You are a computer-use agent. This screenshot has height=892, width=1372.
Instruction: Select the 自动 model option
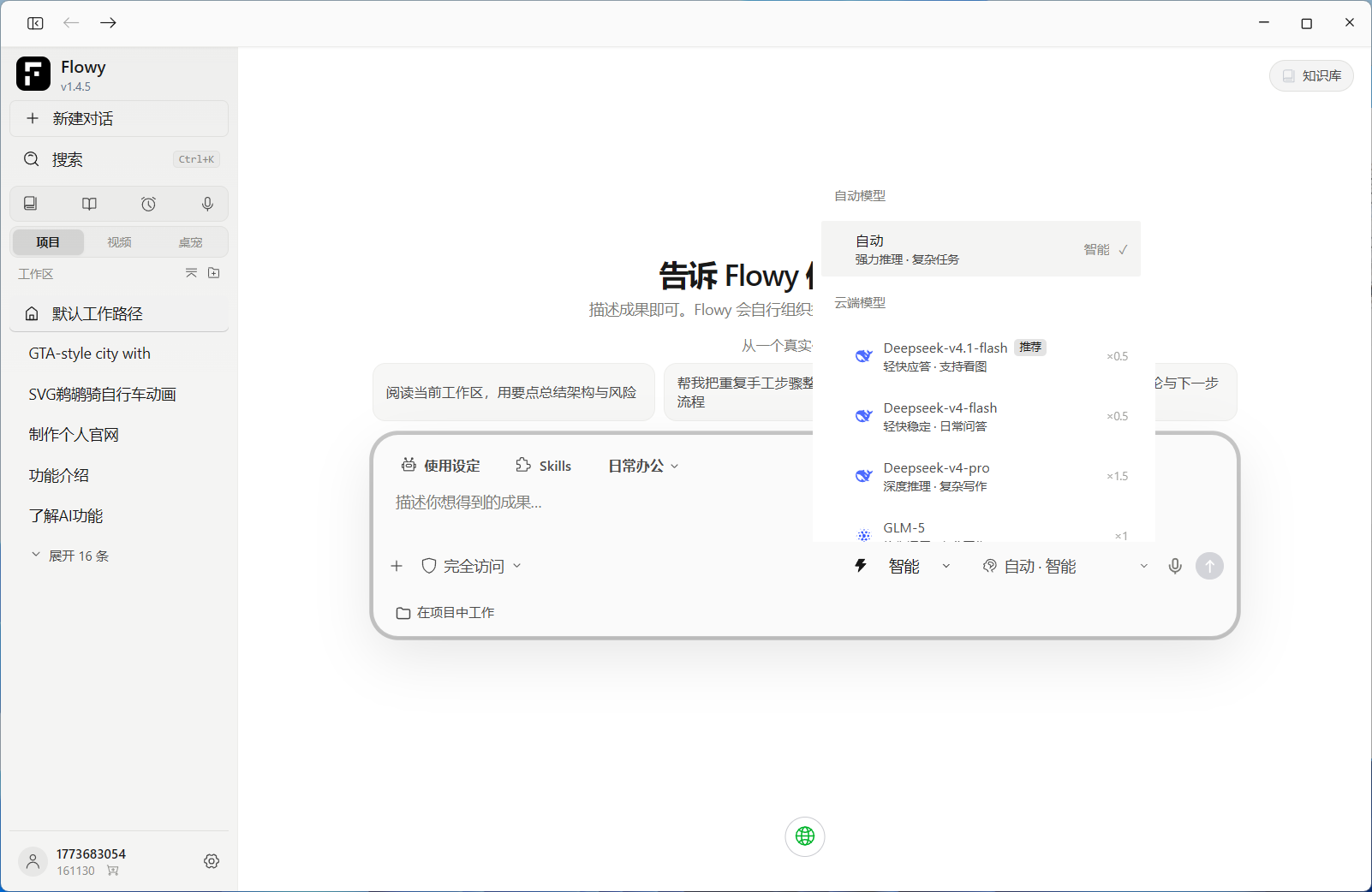tap(981, 249)
